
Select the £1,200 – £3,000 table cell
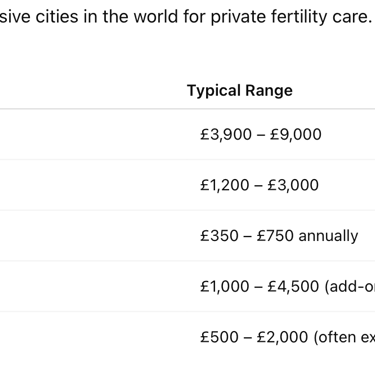(x=259, y=185)
